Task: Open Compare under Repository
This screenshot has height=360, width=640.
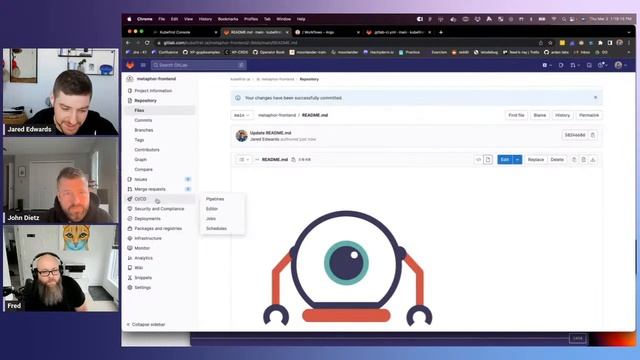Action: [x=143, y=169]
